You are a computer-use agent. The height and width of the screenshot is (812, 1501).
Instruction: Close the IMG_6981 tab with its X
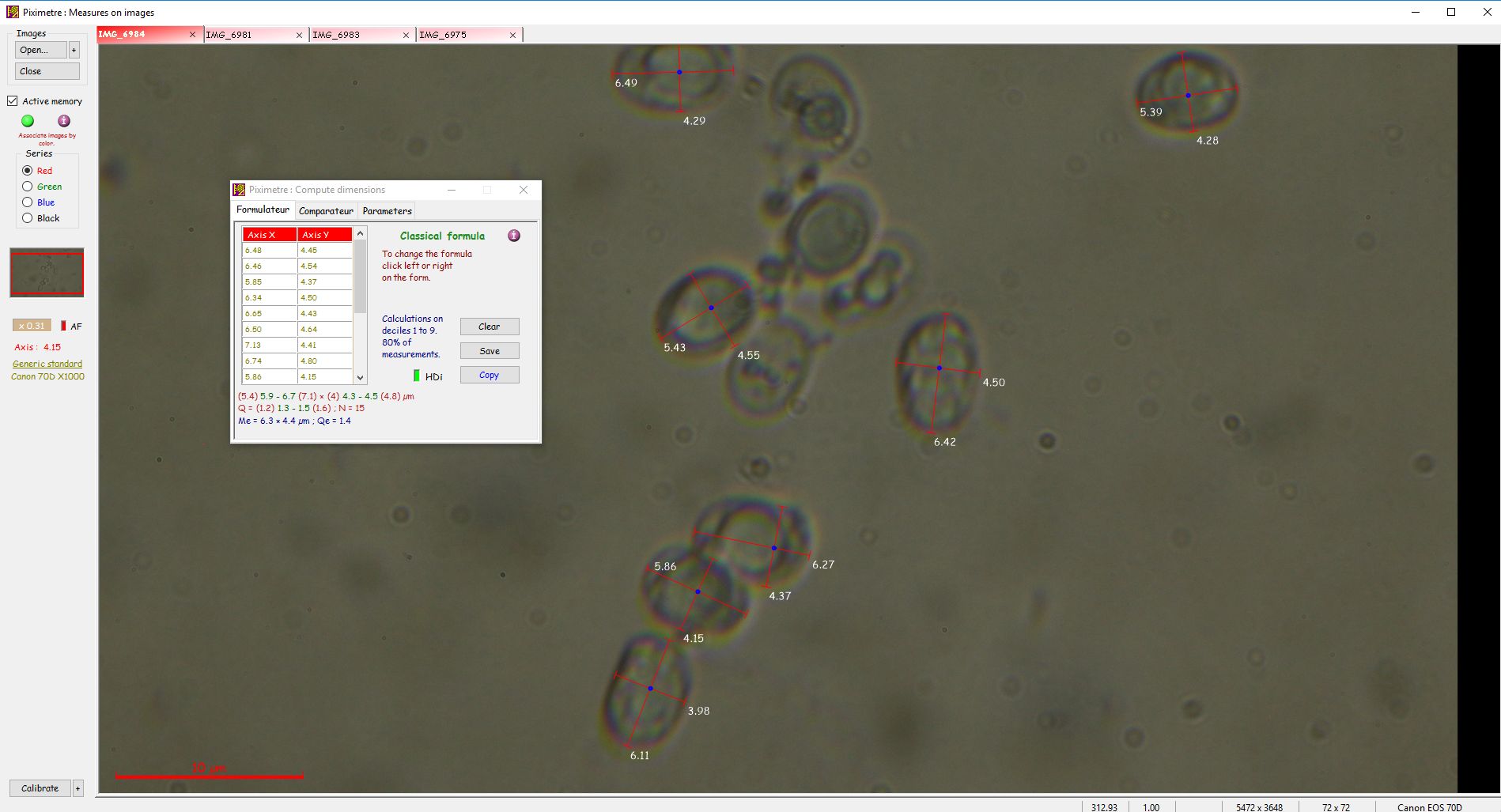point(299,35)
